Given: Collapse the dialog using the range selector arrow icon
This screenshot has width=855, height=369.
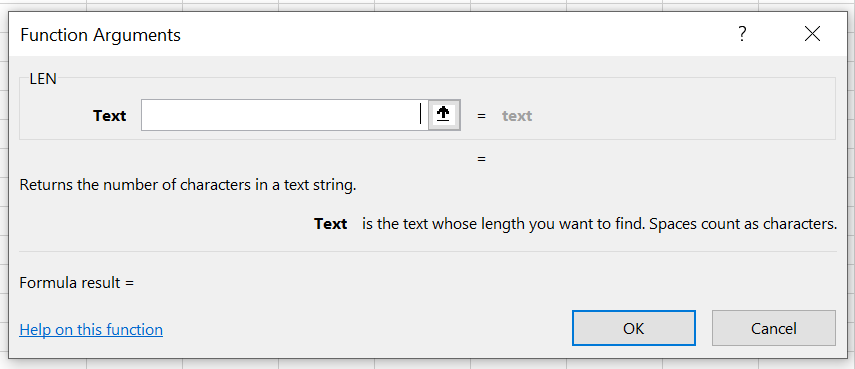Looking at the screenshot, I should 444,115.
